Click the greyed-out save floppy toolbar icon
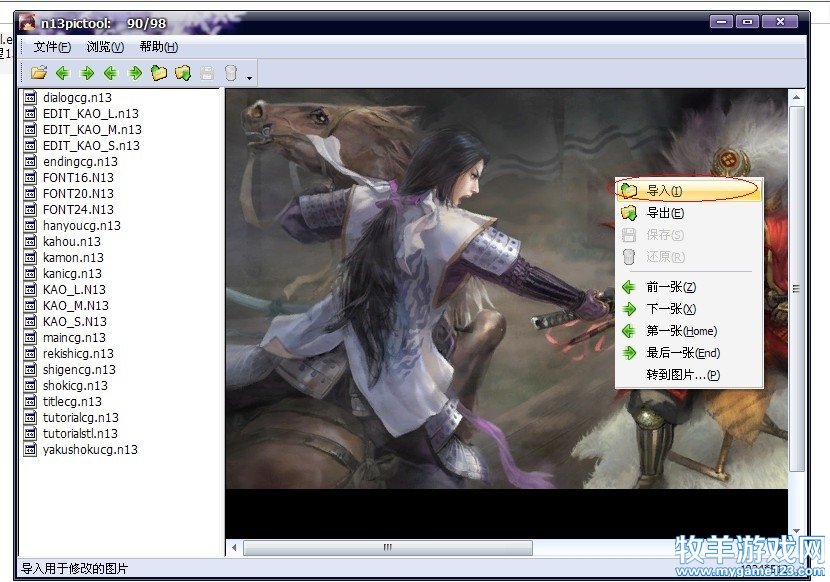 207,73
